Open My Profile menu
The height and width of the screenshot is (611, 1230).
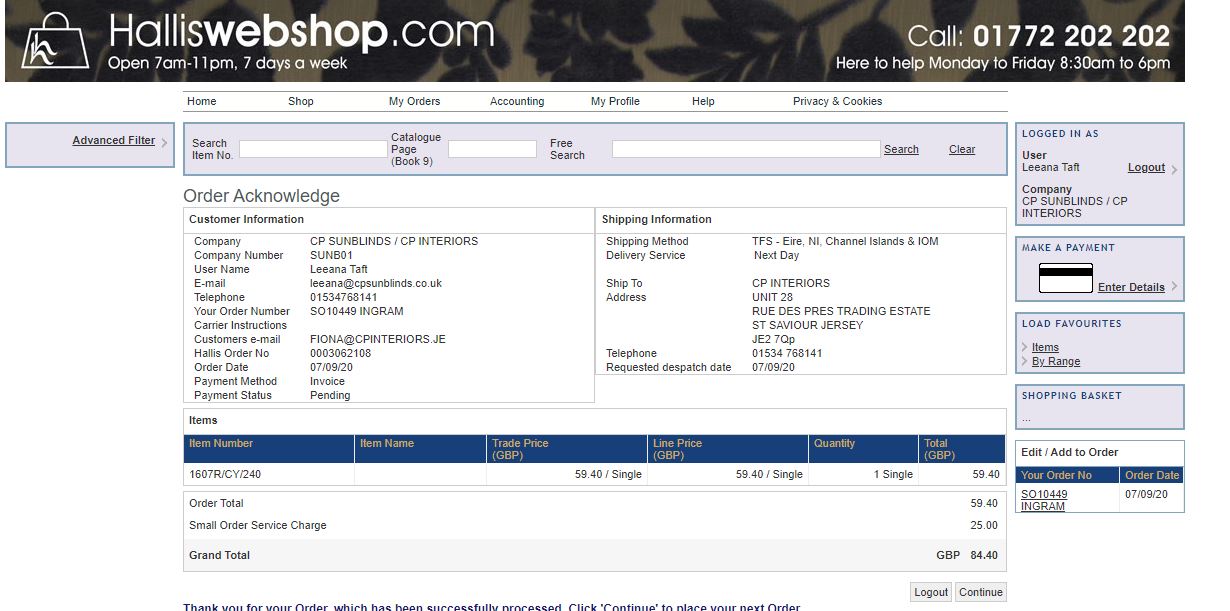(x=615, y=101)
